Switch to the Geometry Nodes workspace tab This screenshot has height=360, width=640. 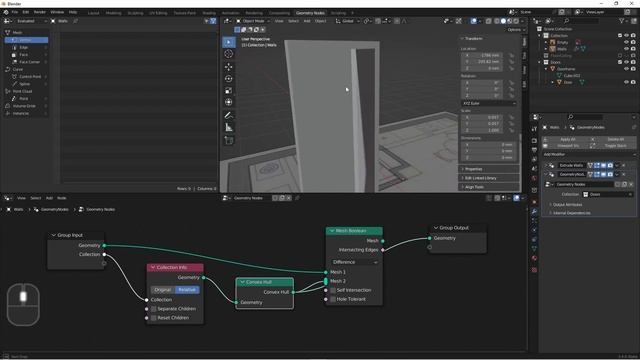310,13
